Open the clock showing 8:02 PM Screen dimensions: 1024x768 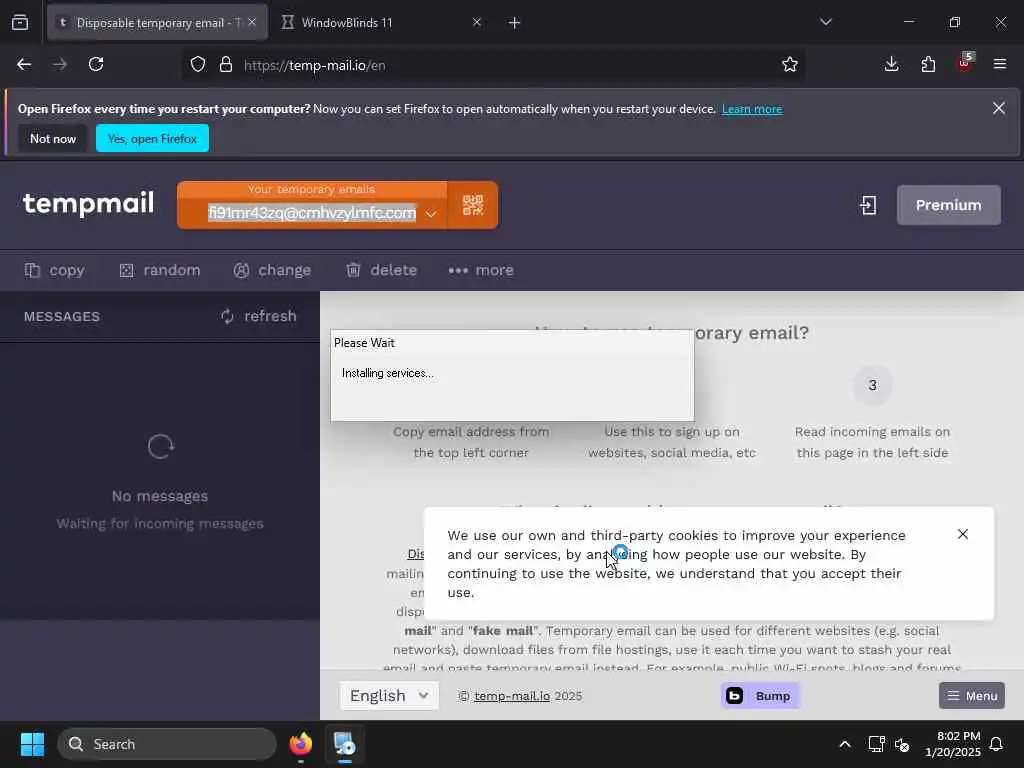[x=953, y=744]
